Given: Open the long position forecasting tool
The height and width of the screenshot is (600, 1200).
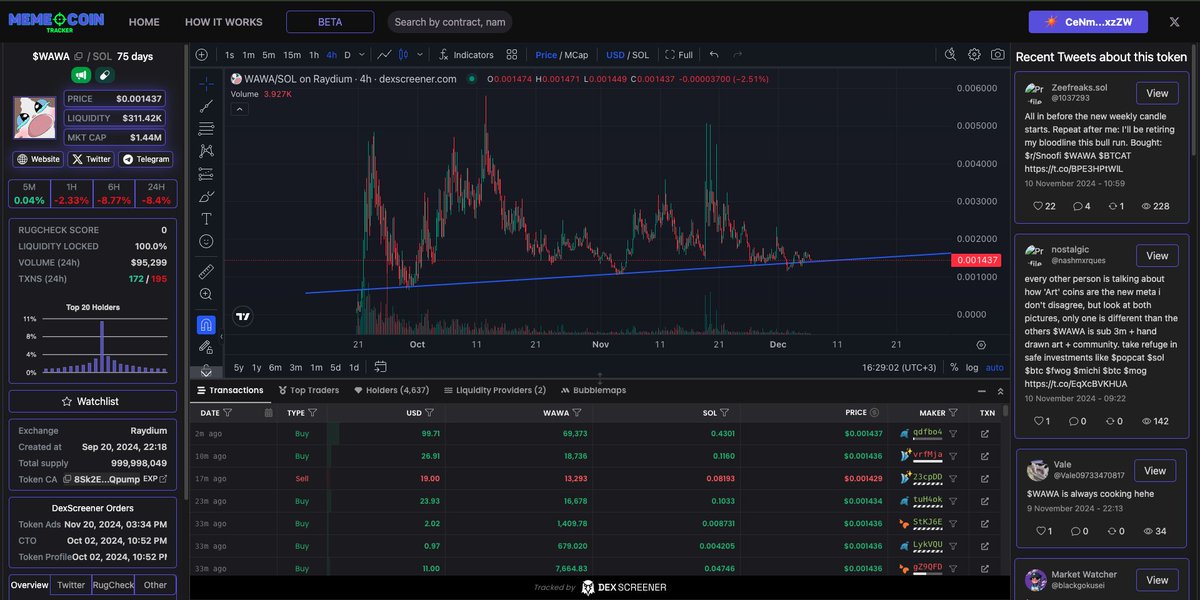Looking at the screenshot, I should click(x=206, y=174).
